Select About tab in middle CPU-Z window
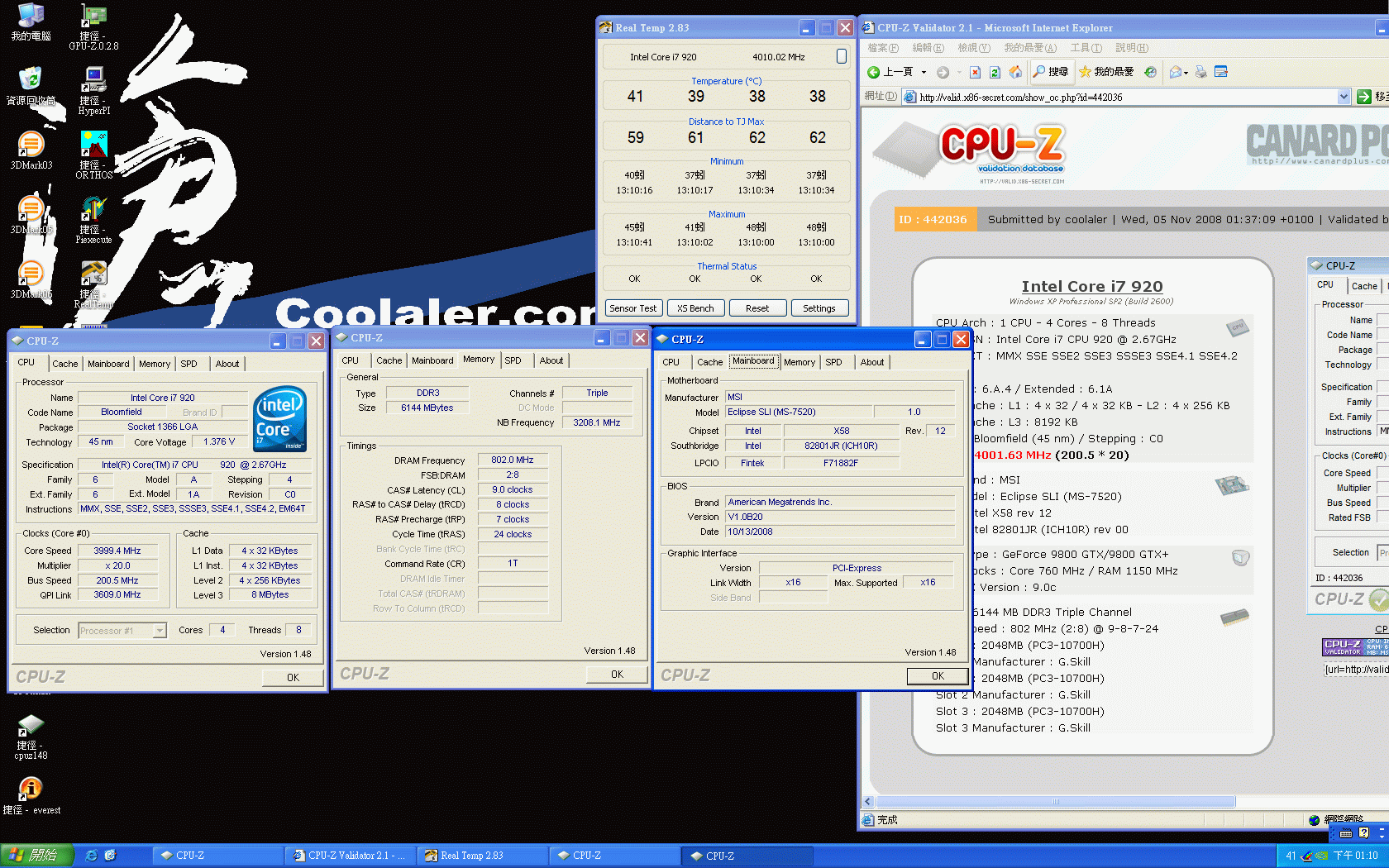Image resolution: width=1389 pixels, height=868 pixels. point(551,360)
